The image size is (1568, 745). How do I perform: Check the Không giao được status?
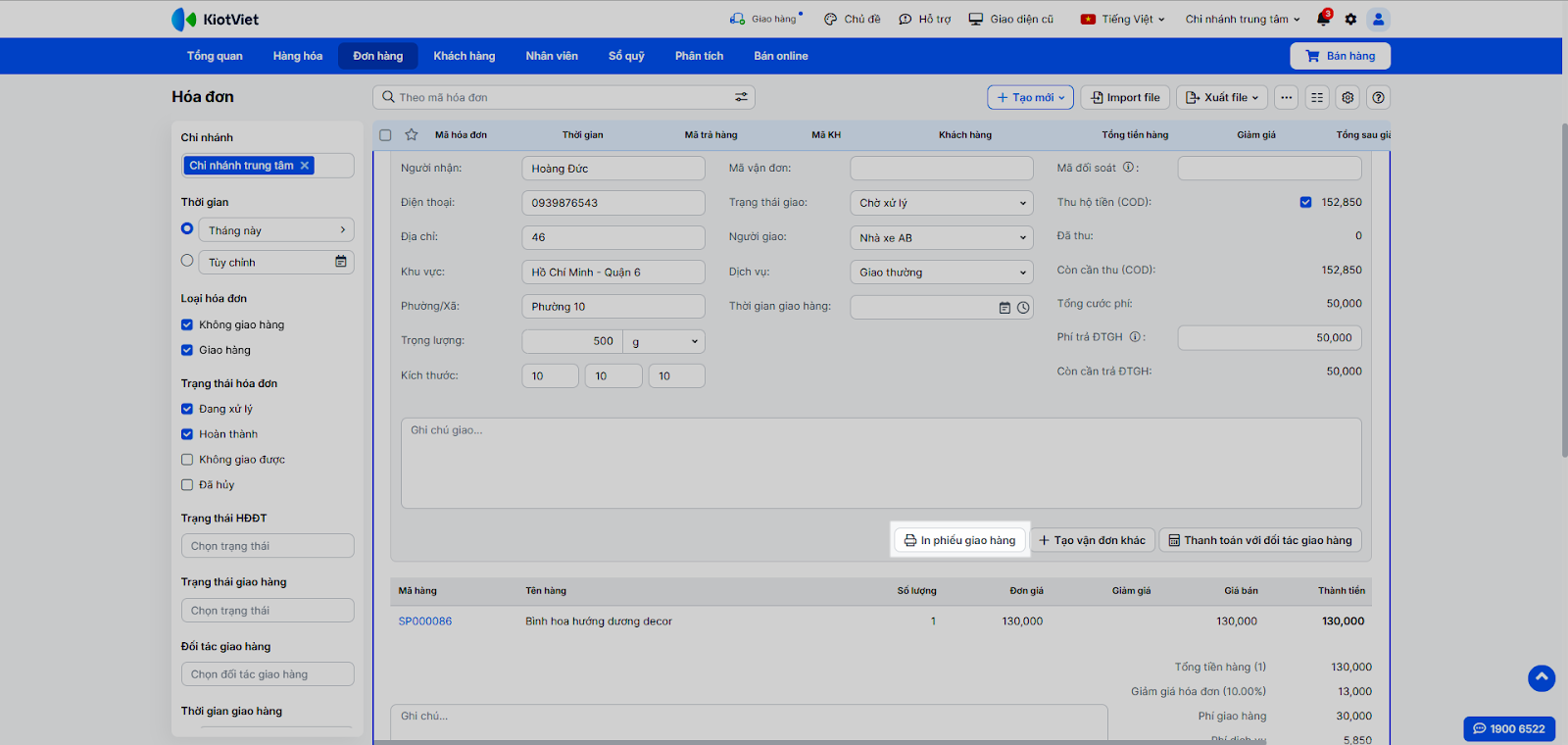187,460
